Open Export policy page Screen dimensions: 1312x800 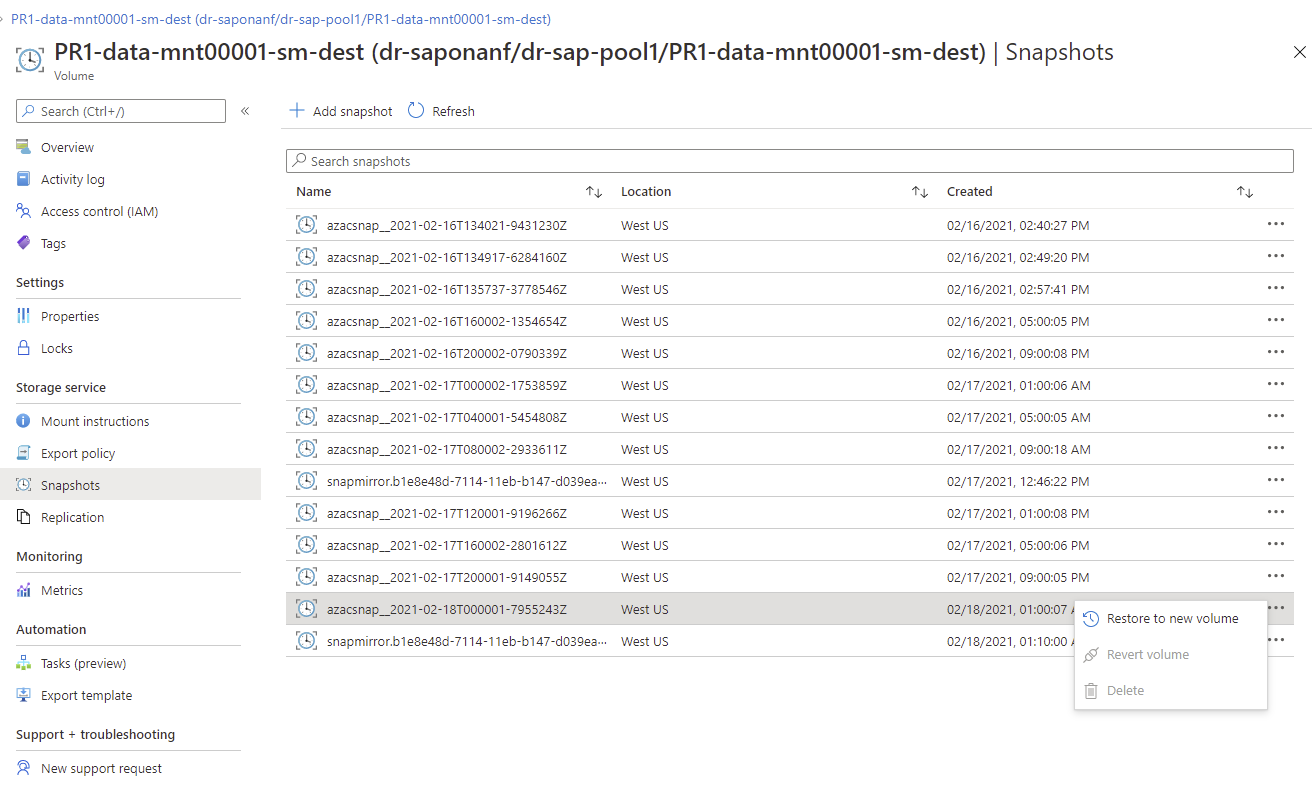point(78,453)
